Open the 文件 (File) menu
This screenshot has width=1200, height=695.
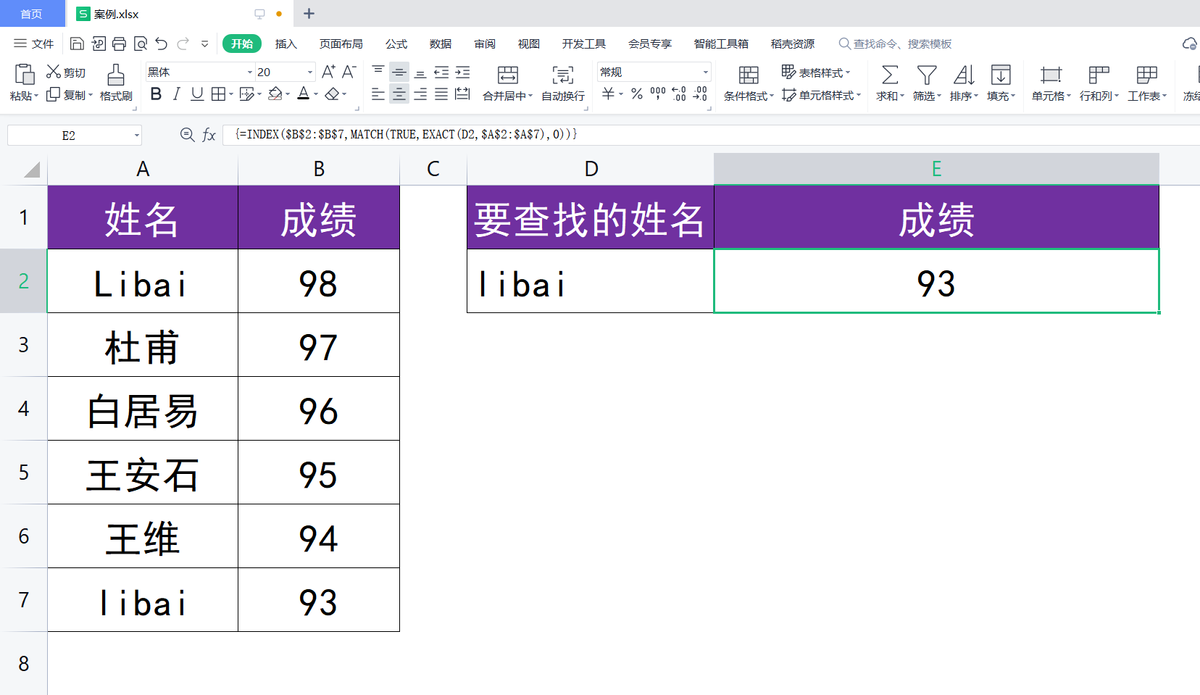pos(33,44)
